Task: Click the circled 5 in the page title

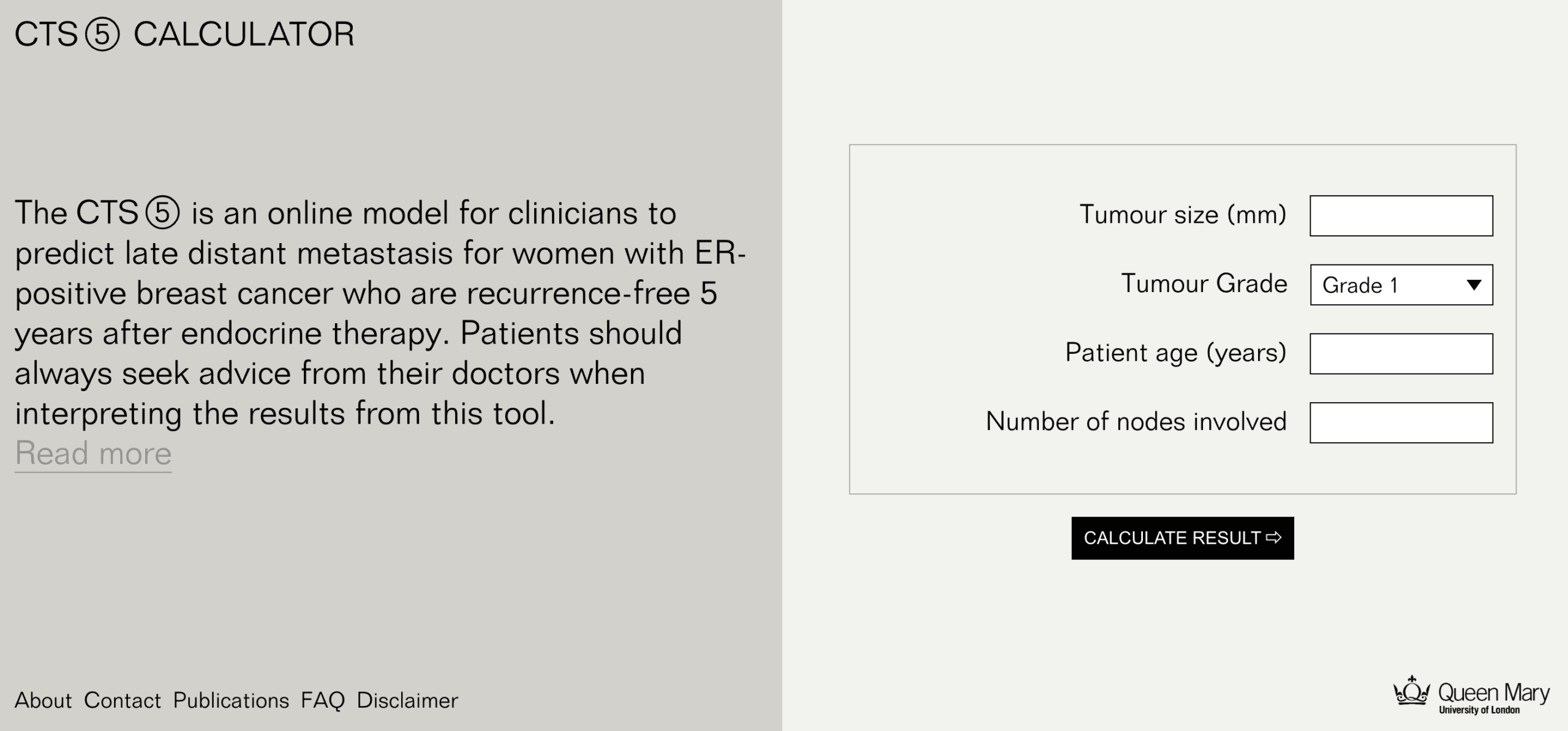Action: [x=102, y=34]
